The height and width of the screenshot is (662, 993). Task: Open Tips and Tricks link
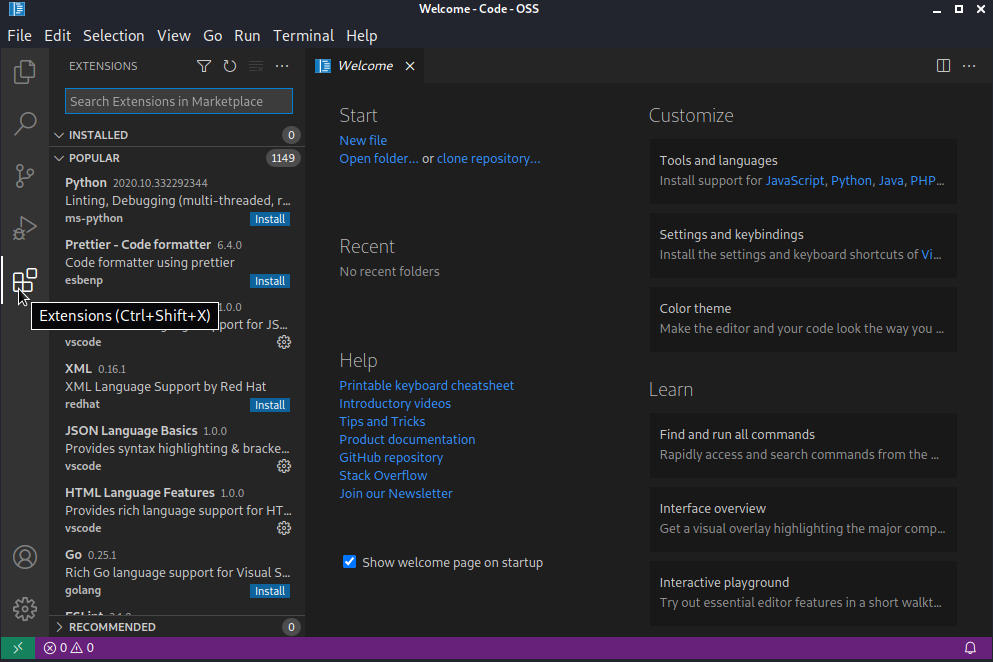click(382, 421)
